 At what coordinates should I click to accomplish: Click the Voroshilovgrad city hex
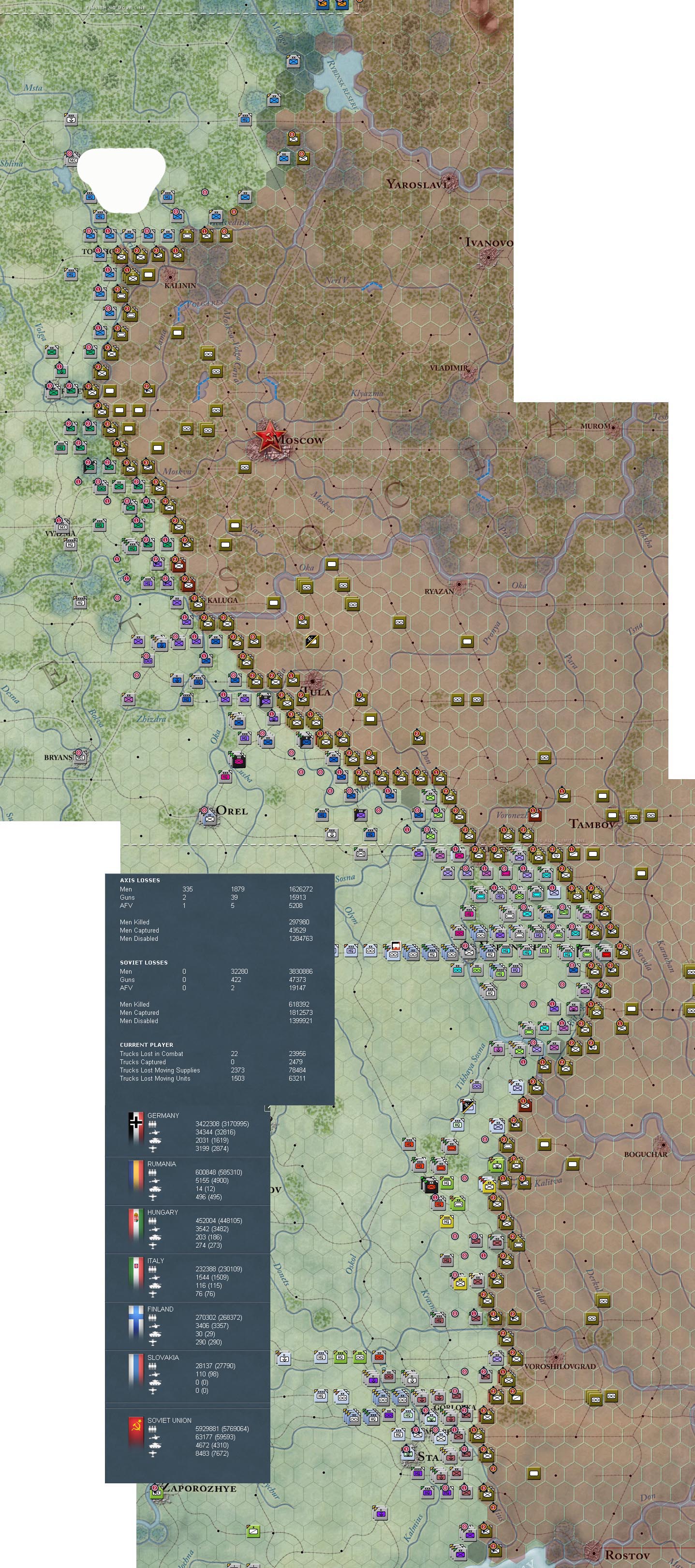(555, 1358)
